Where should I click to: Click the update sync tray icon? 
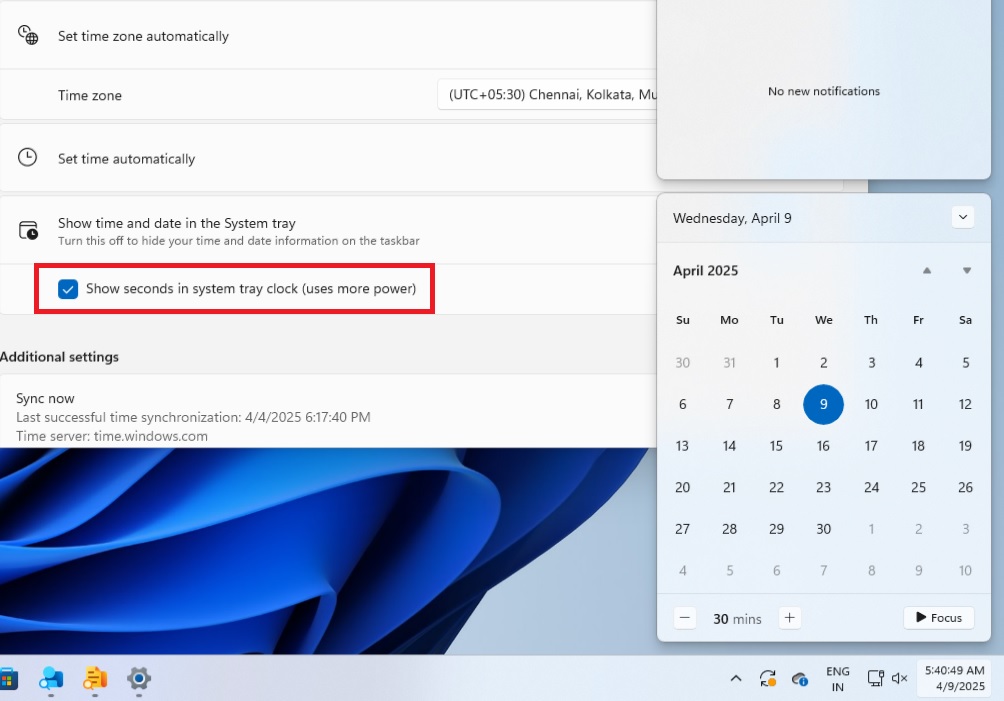[x=768, y=679]
